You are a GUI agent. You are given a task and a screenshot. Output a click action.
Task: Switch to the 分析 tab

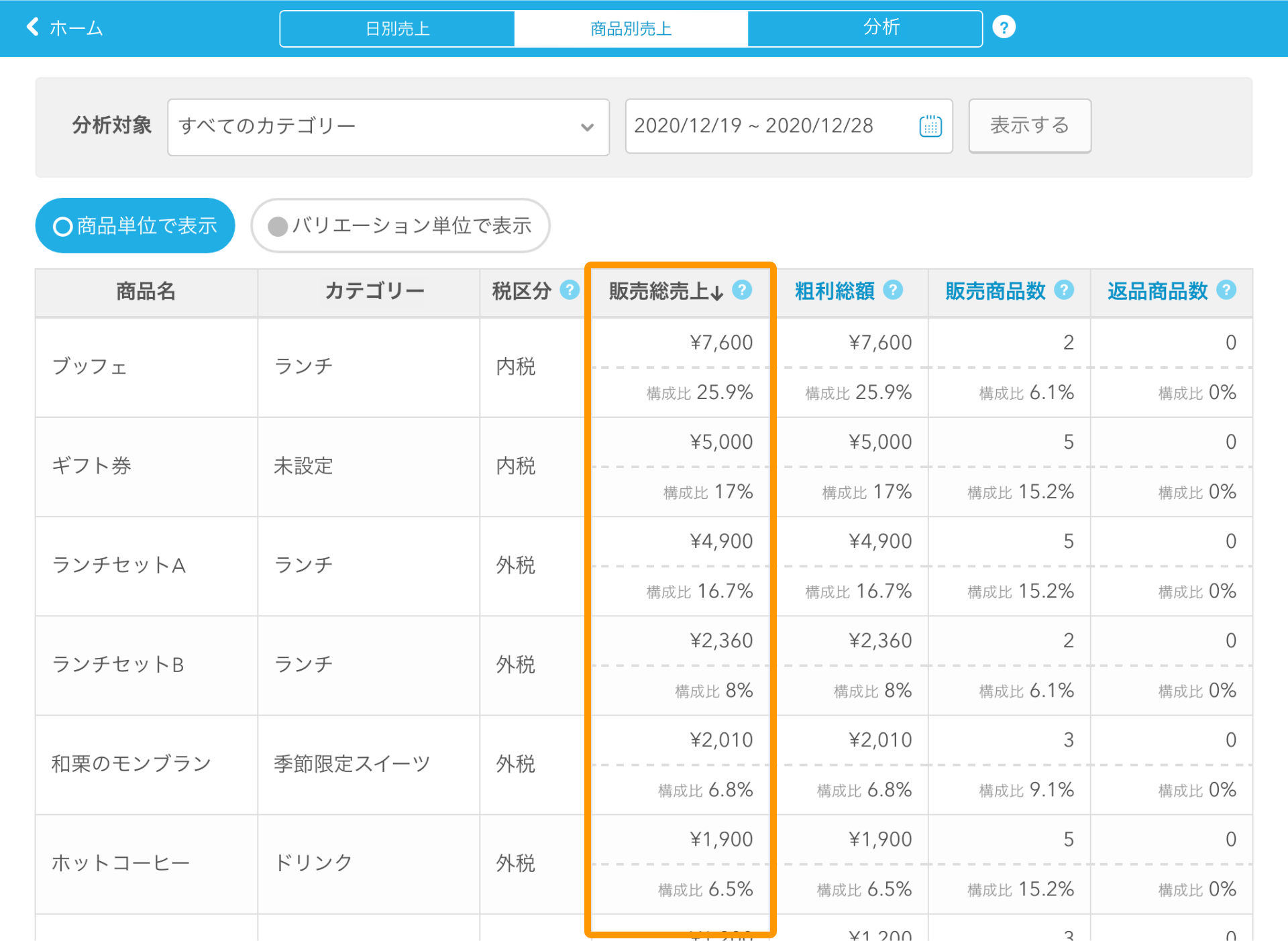(x=865, y=28)
